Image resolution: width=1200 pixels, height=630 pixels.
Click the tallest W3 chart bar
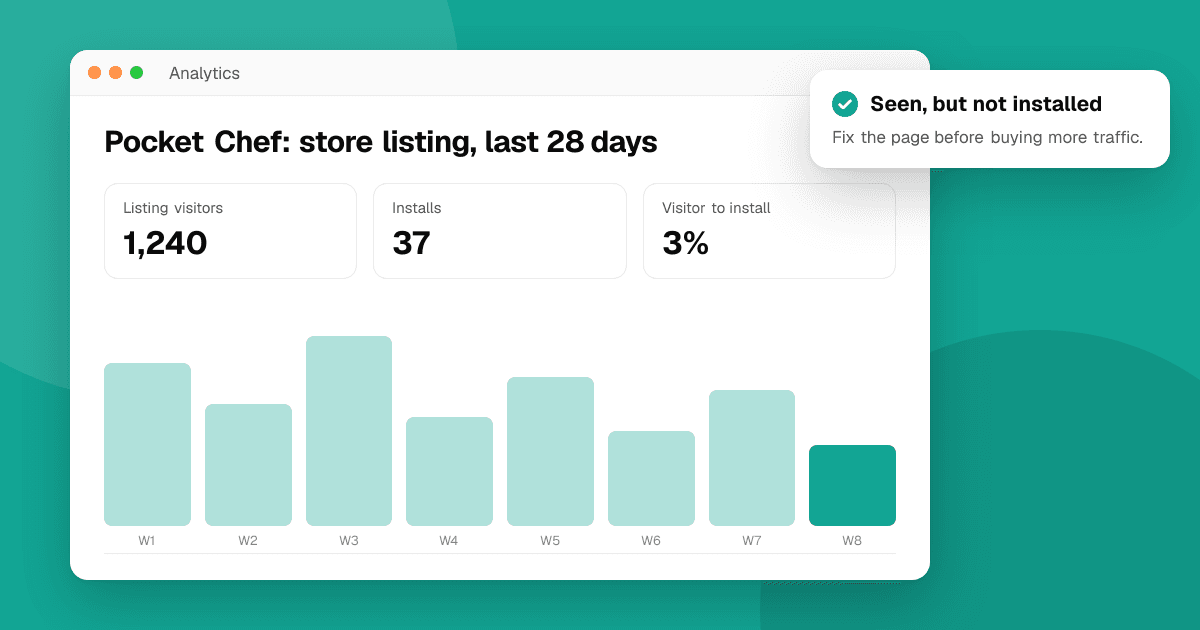coord(349,431)
